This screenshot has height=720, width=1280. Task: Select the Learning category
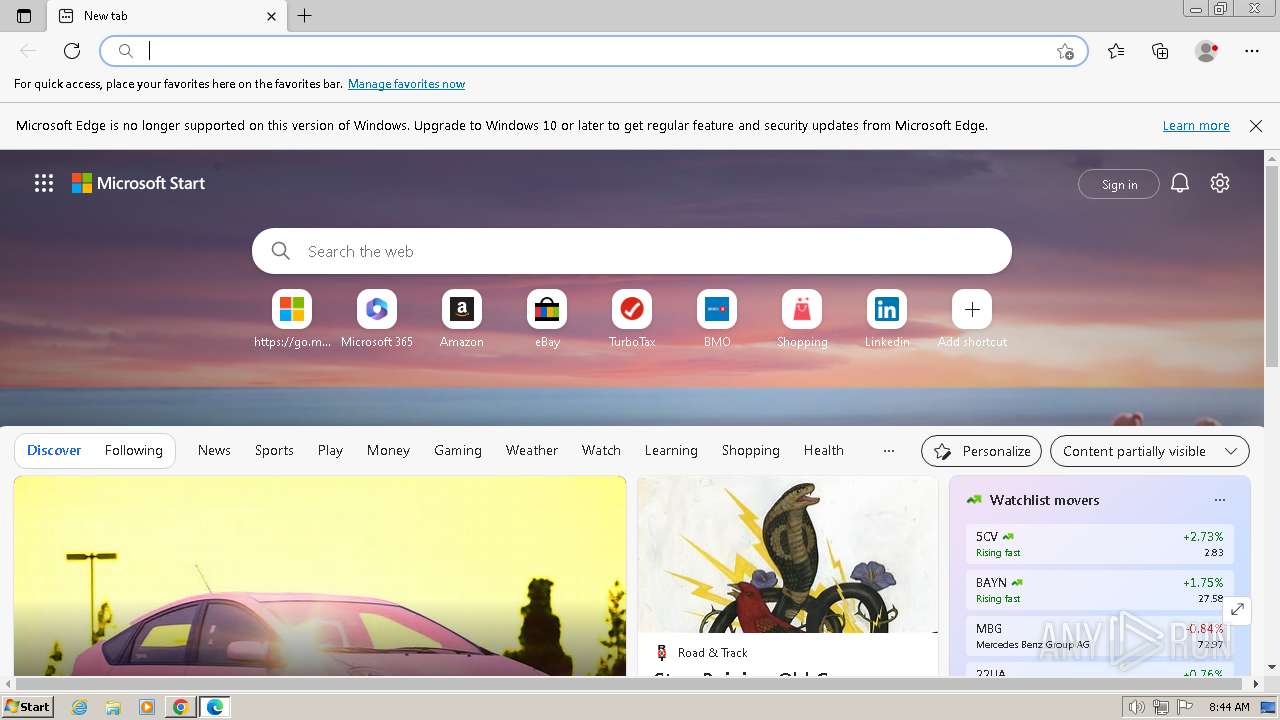(x=671, y=451)
